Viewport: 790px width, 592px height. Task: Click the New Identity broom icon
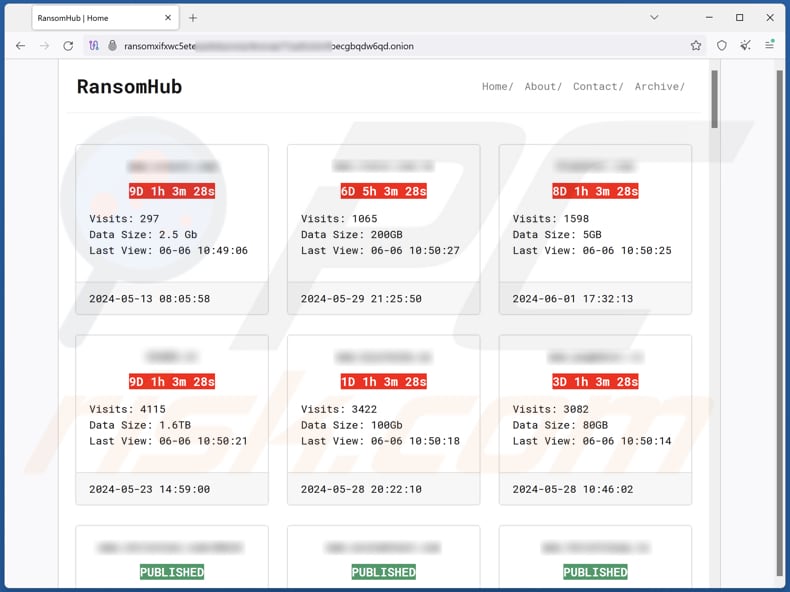[x=745, y=46]
